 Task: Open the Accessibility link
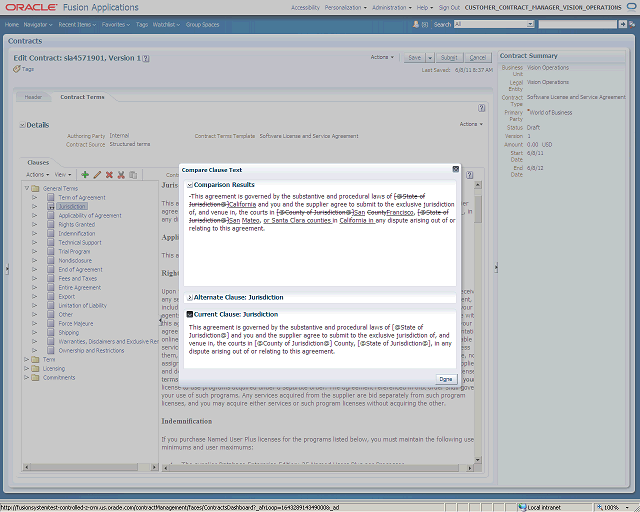[305, 7]
